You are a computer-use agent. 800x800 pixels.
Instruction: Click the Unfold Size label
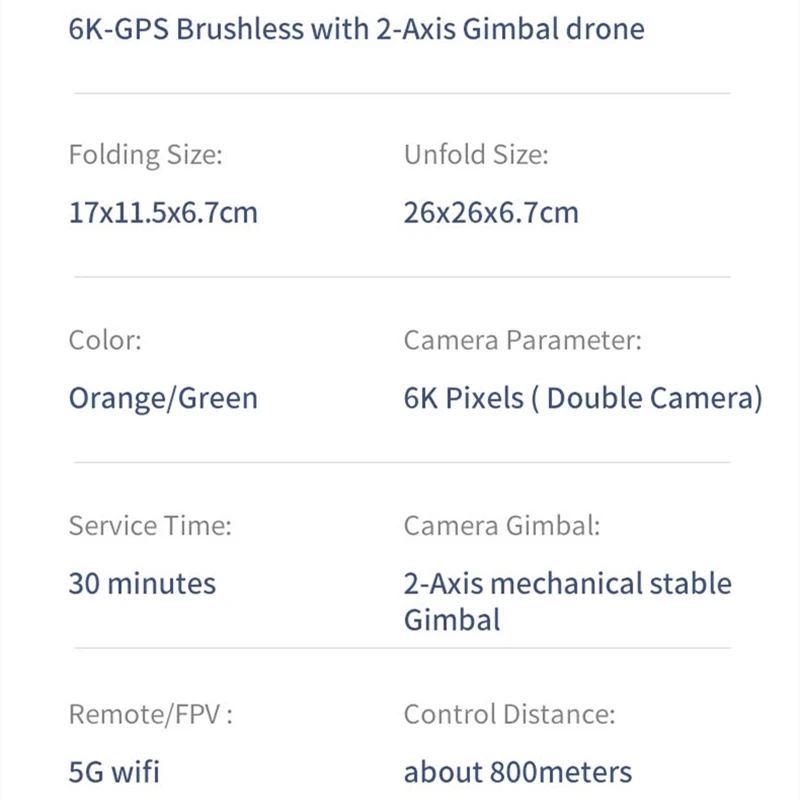(x=476, y=155)
